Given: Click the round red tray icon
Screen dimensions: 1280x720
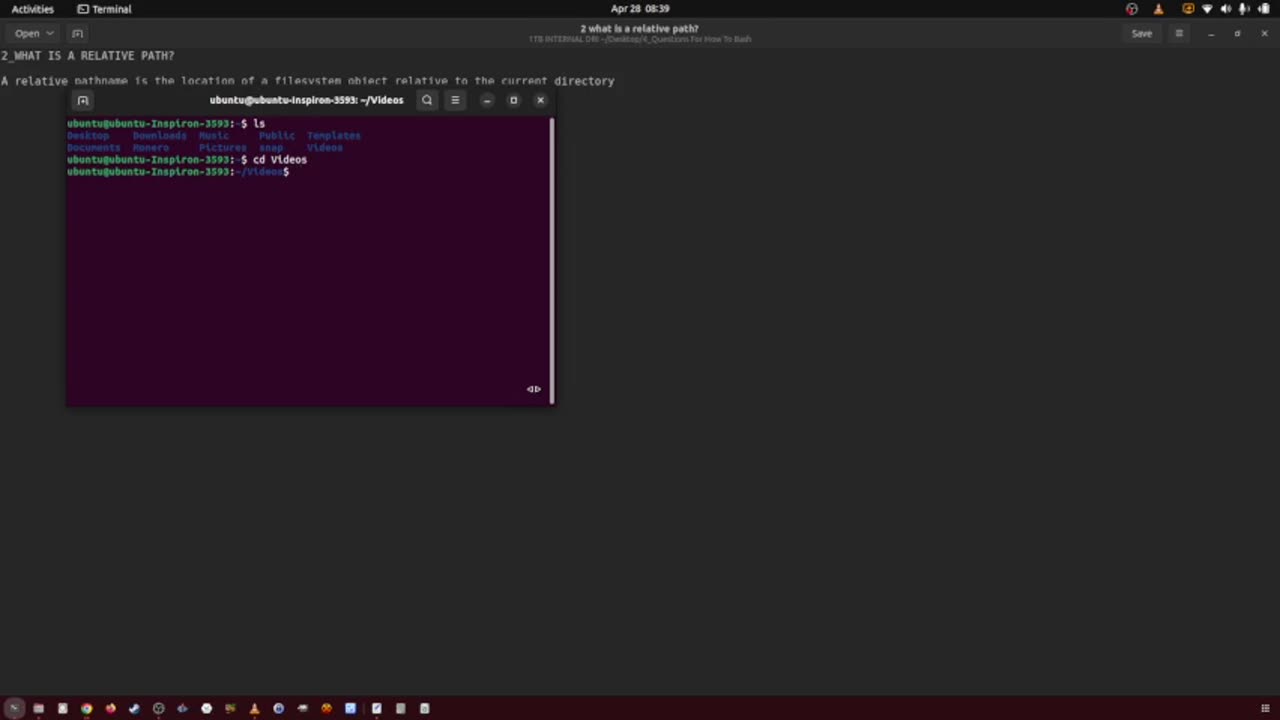Looking at the screenshot, I should coord(1132,9).
